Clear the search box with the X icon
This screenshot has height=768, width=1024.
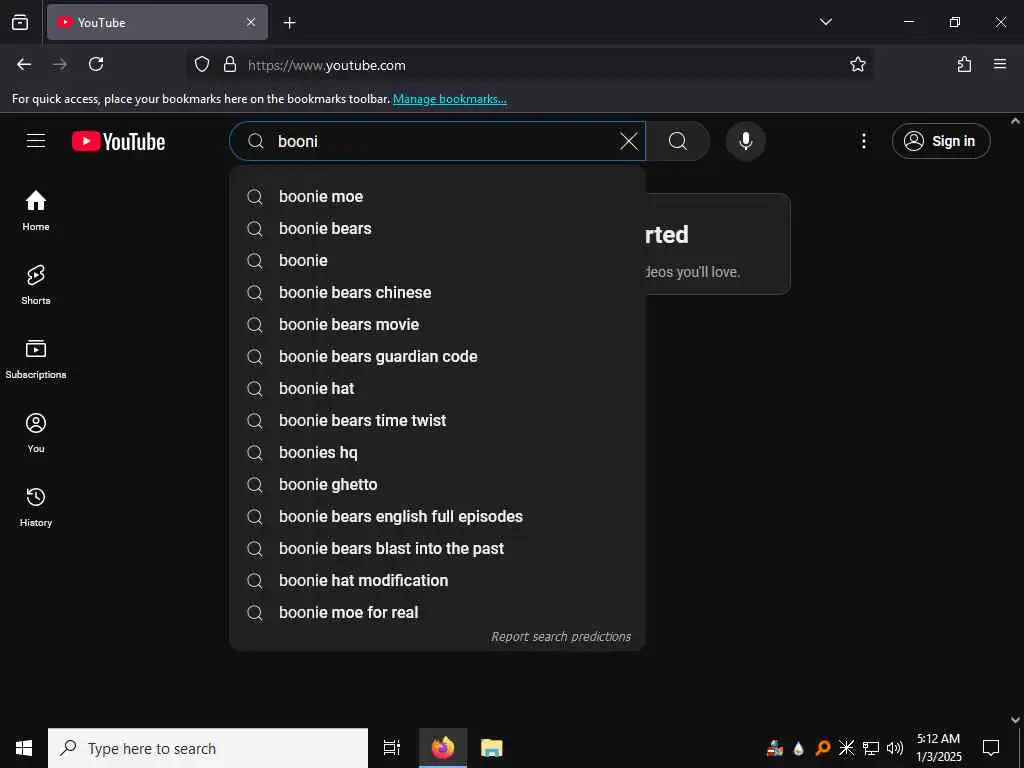(x=629, y=141)
